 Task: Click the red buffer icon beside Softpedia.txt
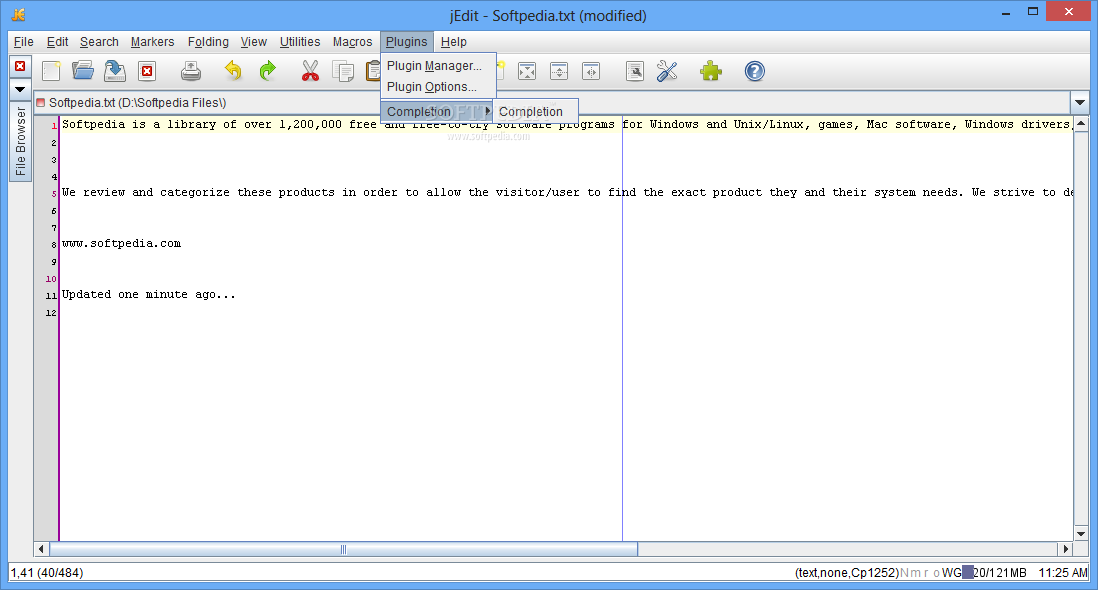[x=41, y=103]
